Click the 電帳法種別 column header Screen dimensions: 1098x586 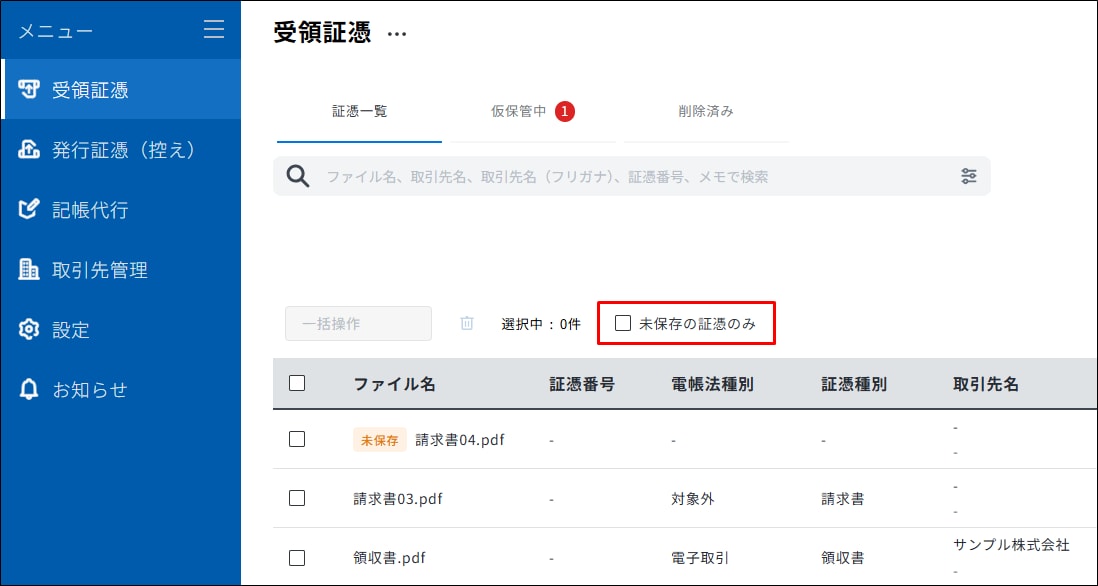(x=712, y=384)
